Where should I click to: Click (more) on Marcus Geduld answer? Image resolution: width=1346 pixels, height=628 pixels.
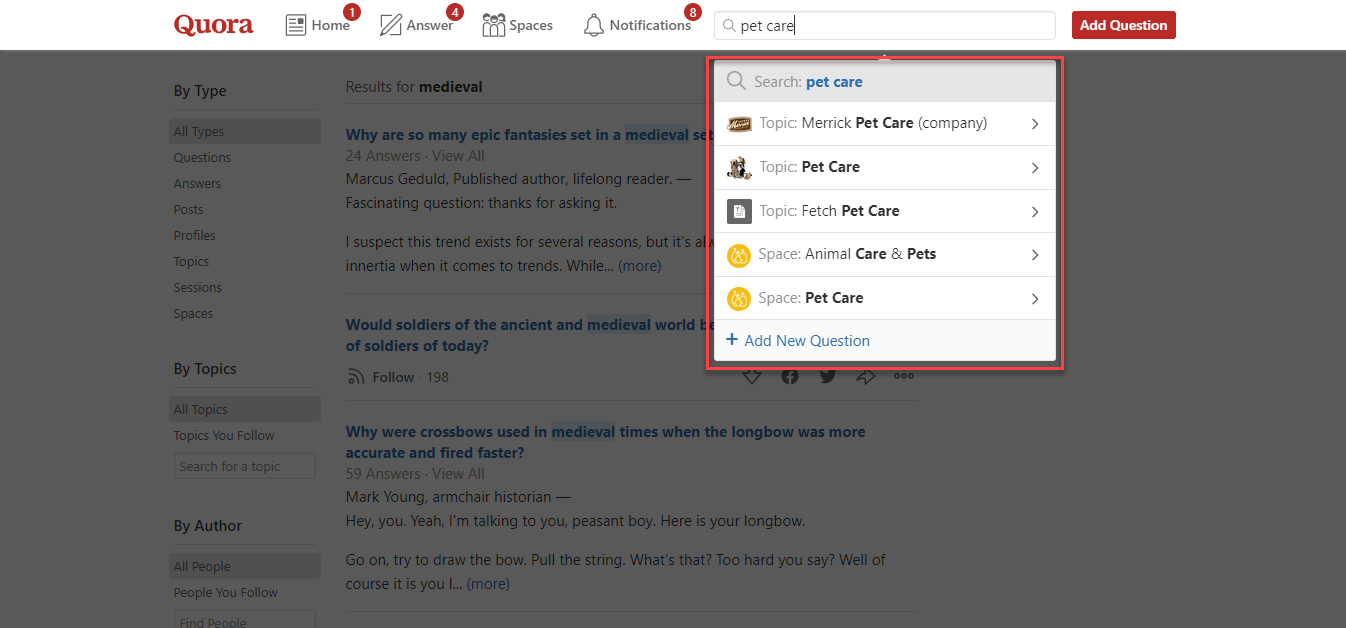(x=639, y=266)
